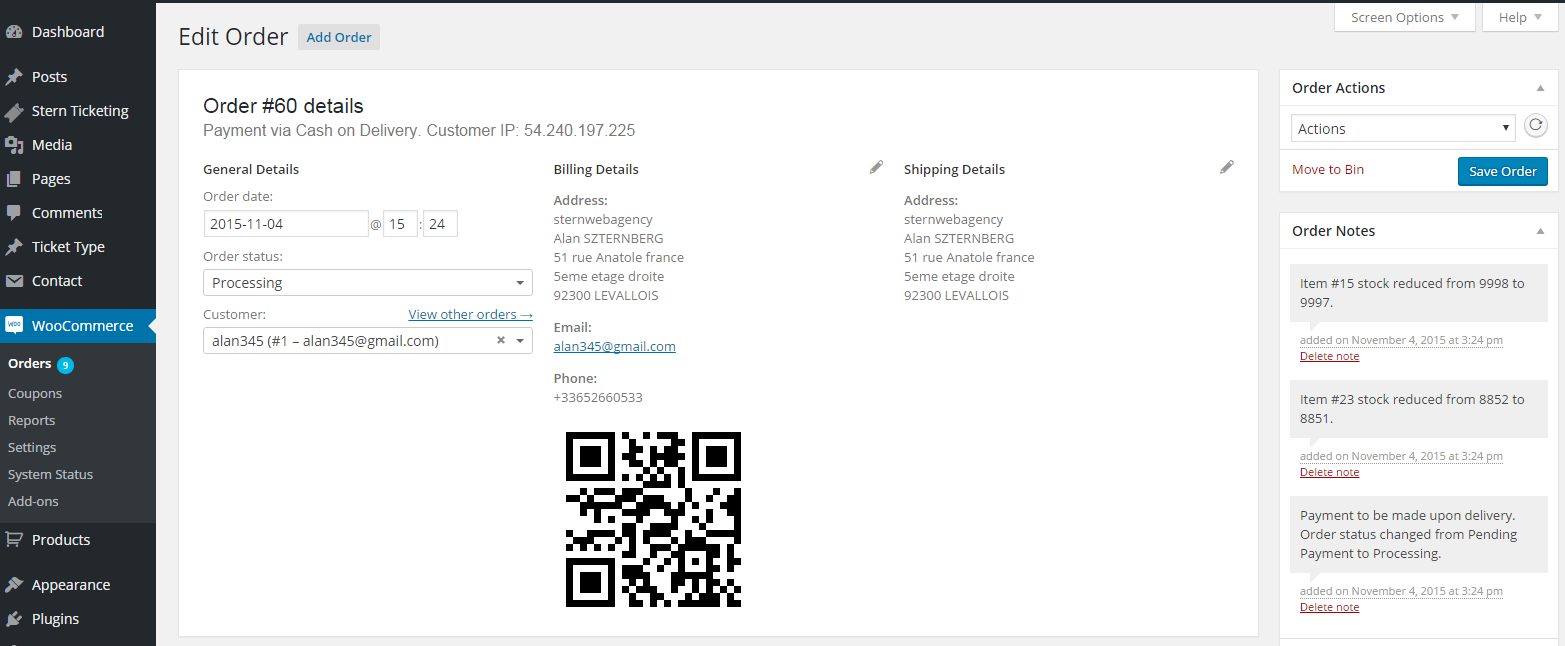Delete the Item #23 stock note
Screen dimensions: 1565x646
click(1329, 472)
